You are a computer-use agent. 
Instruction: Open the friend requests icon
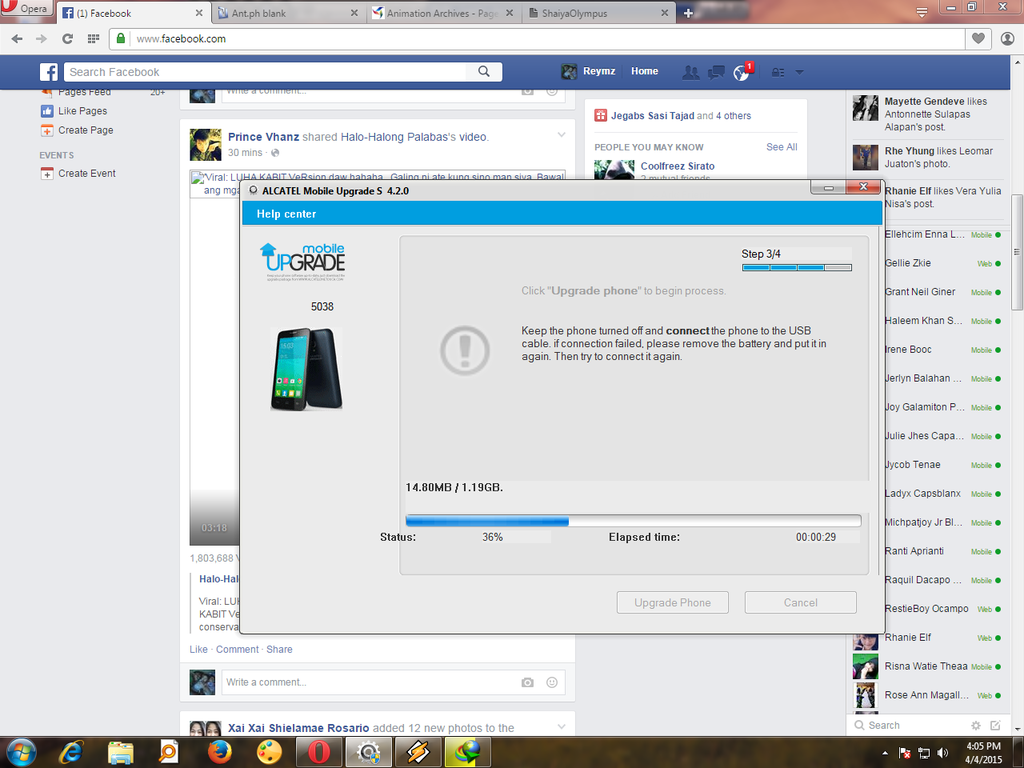click(690, 72)
